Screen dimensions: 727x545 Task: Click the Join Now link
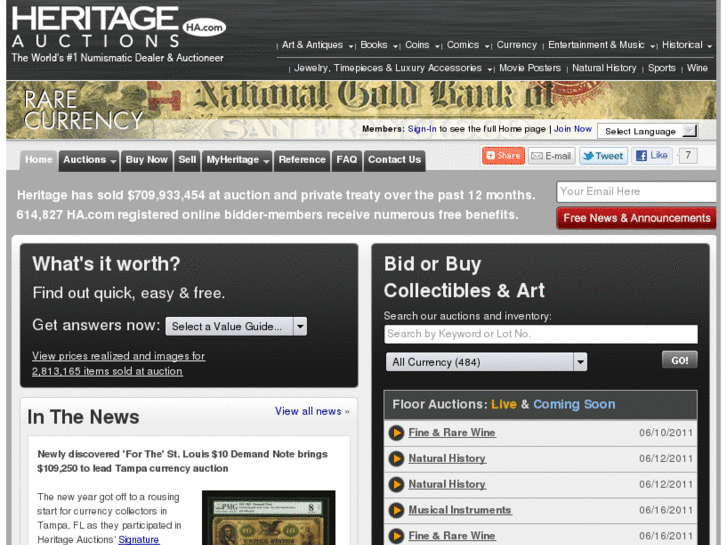[573, 129]
